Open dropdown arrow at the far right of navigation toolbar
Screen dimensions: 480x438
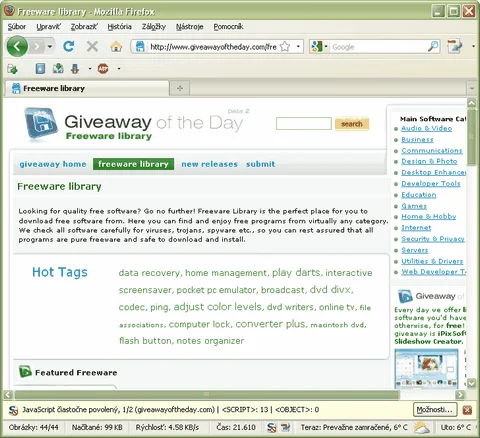[x=473, y=46]
